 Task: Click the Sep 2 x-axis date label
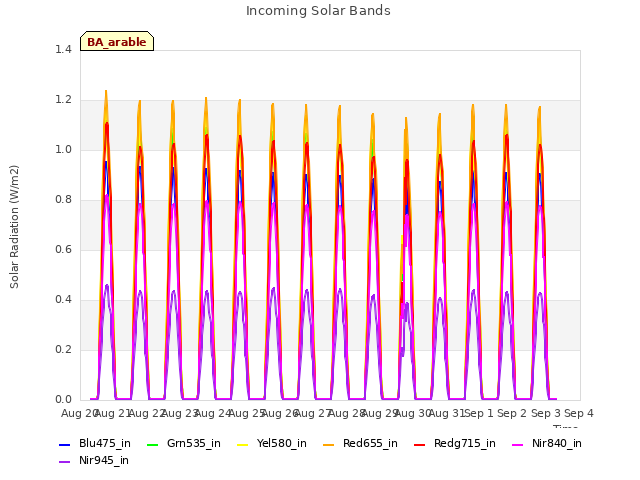coord(512,413)
